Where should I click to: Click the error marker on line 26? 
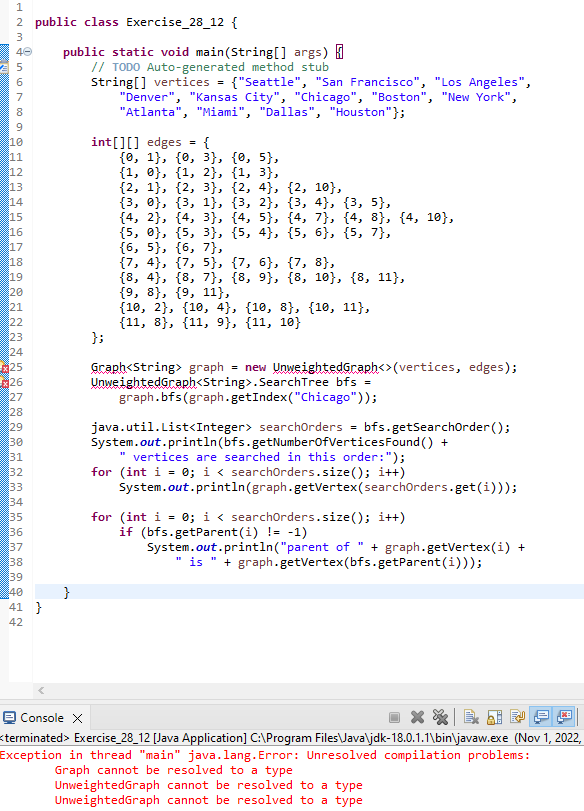tap(5, 383)
